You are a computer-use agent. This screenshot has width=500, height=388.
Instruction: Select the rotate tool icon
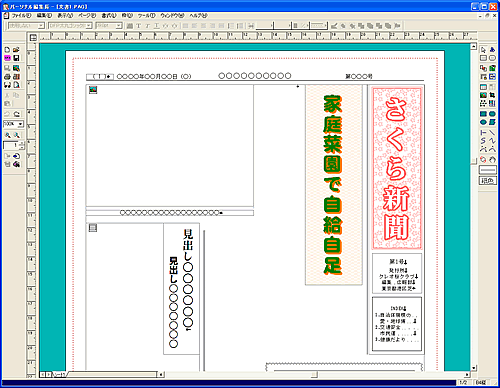[x=484, y=160]
